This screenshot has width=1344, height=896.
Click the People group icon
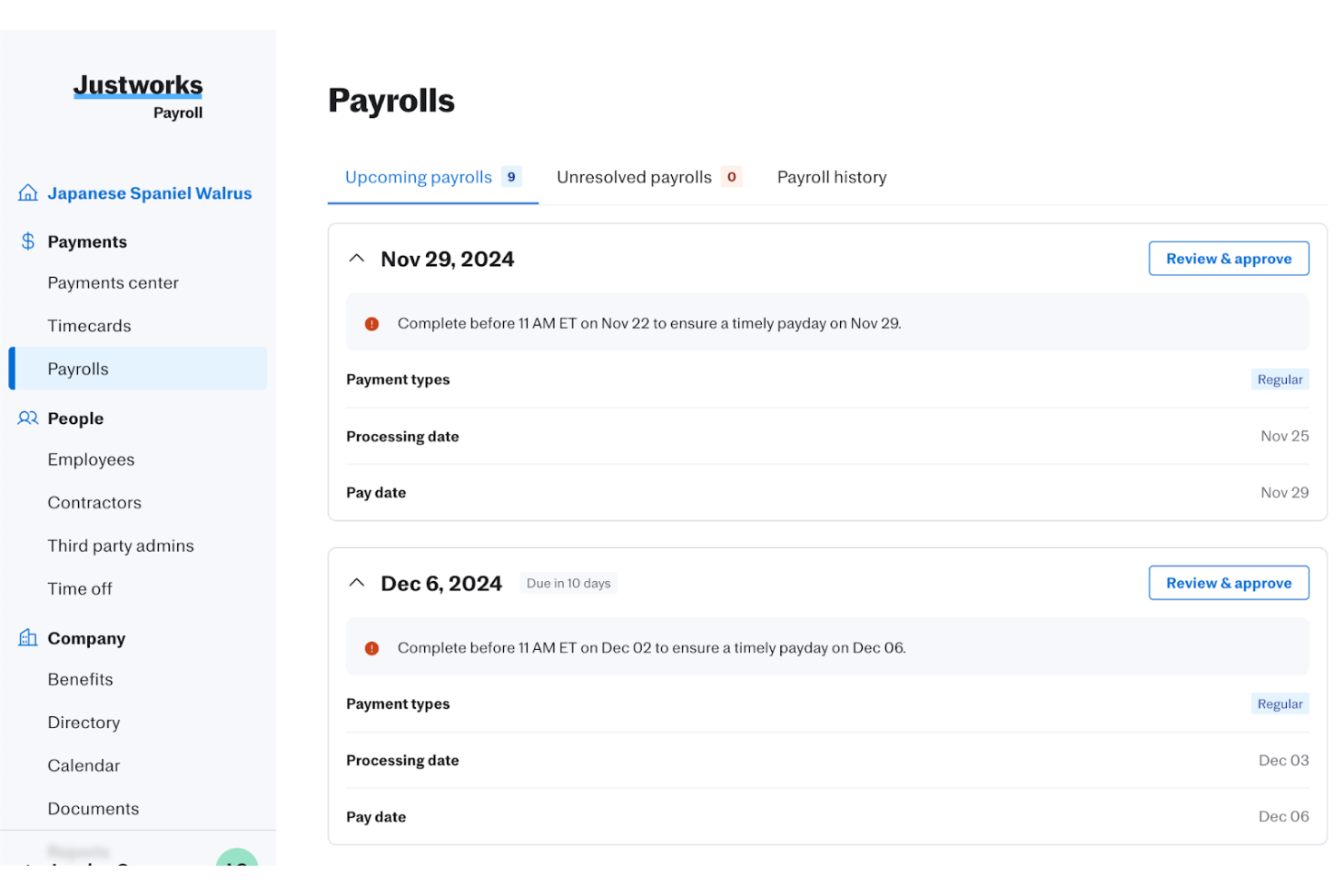pos(28,418)
